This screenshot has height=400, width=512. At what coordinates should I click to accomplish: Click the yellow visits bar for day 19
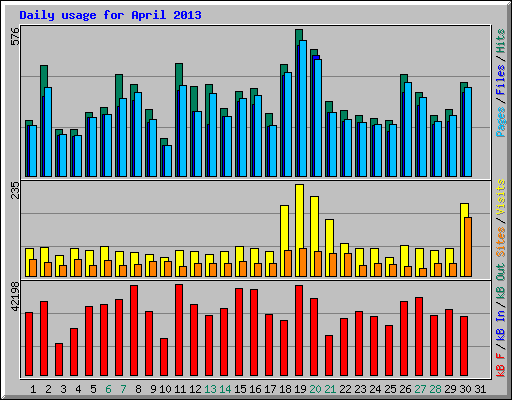pos(299,217)
